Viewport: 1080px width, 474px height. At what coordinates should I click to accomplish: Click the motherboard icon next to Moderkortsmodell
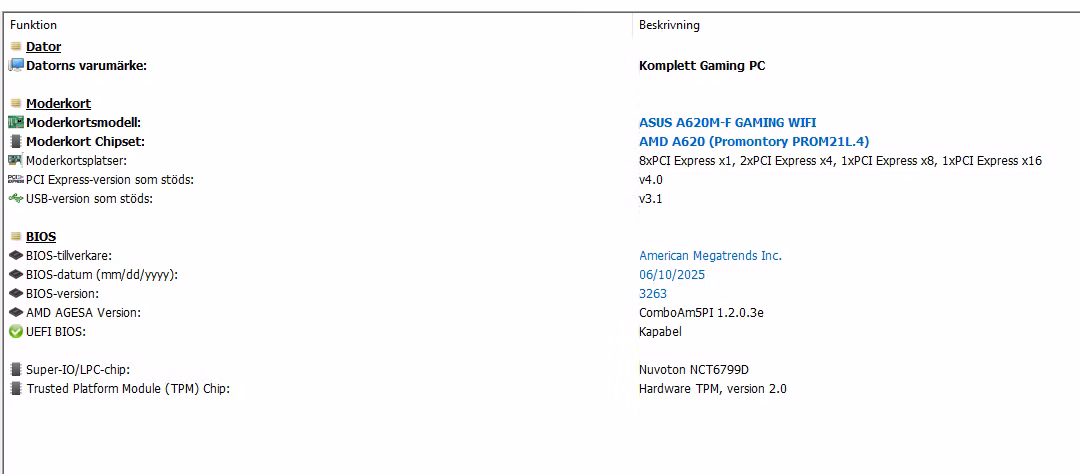16,123
